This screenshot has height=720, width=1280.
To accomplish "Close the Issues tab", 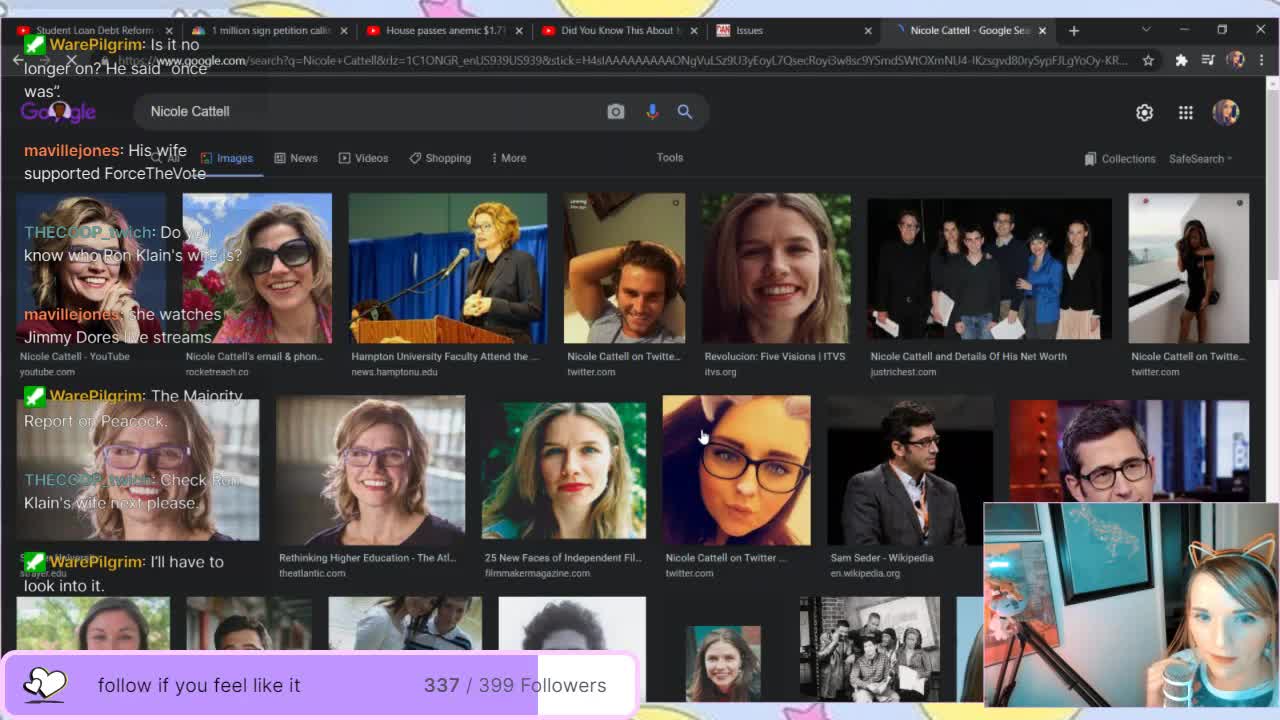I will coord(868,31).
